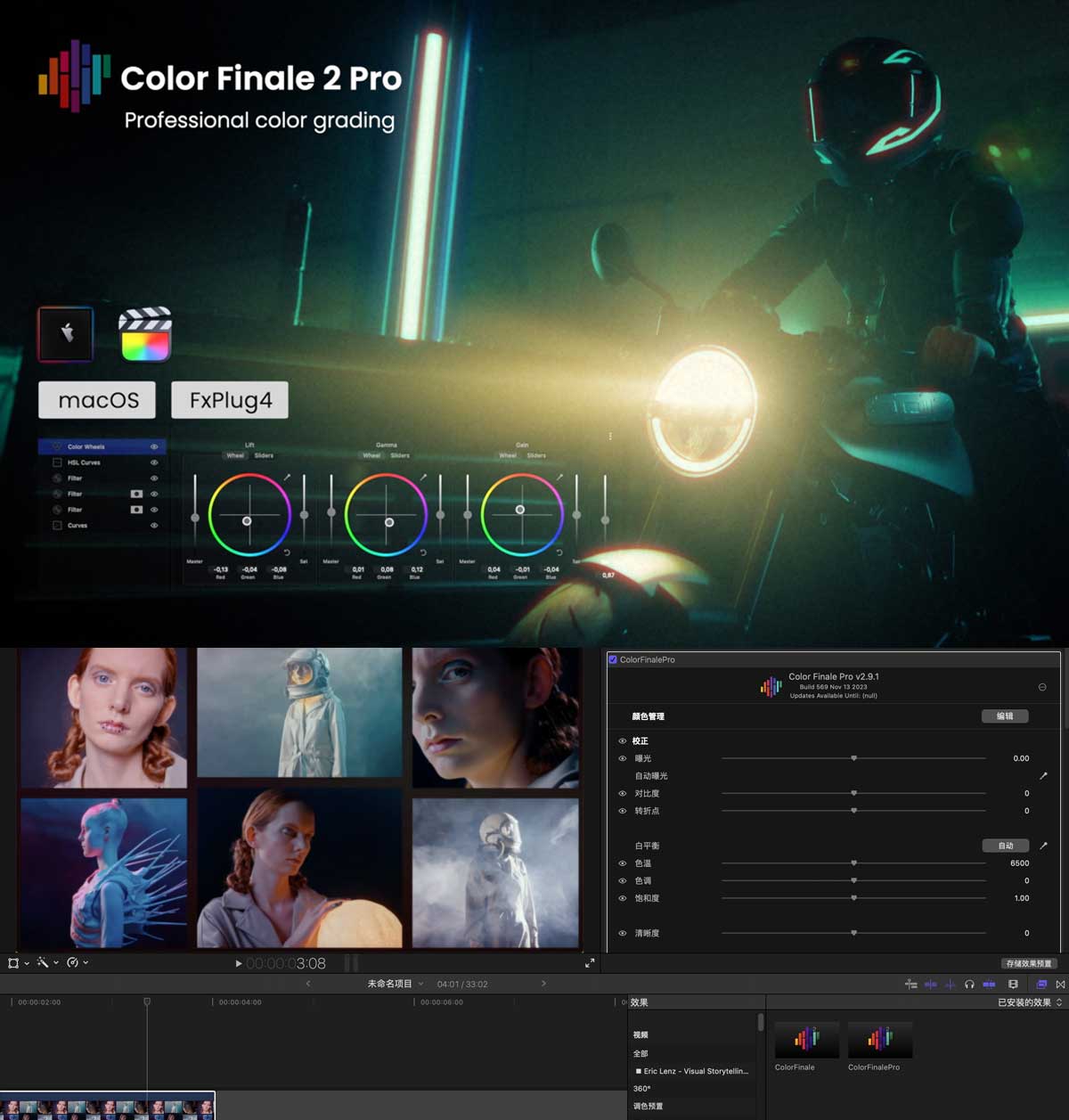This screenshot has width=1069, height=1120.
Task: Hide the HSL Curves layer eye icon
Action: [154, 463]
